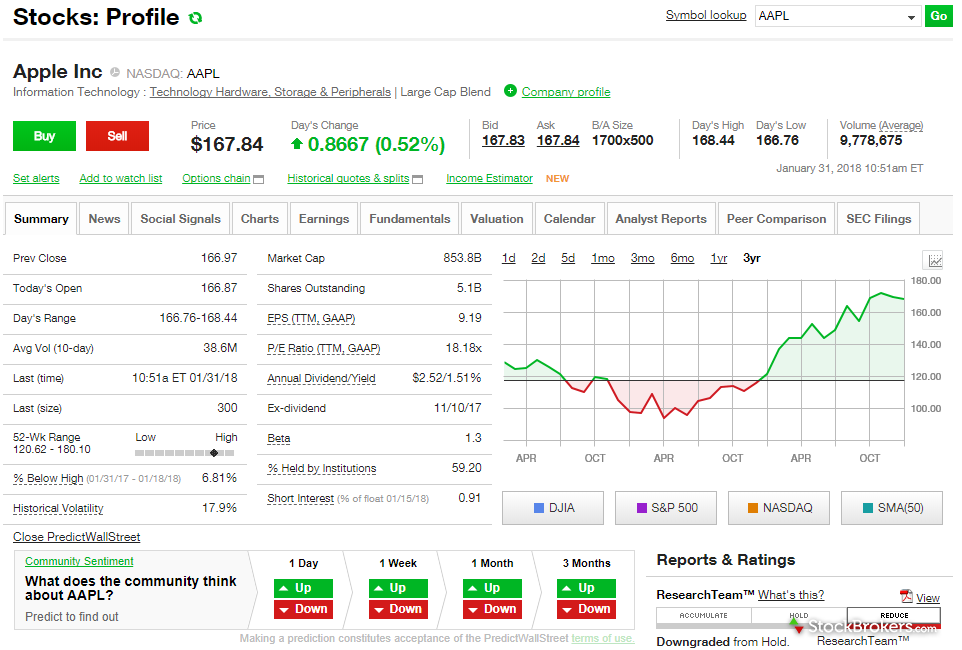Click the Close PredictWallStreet link
This screenshot has width=962, height=650.
77,537
